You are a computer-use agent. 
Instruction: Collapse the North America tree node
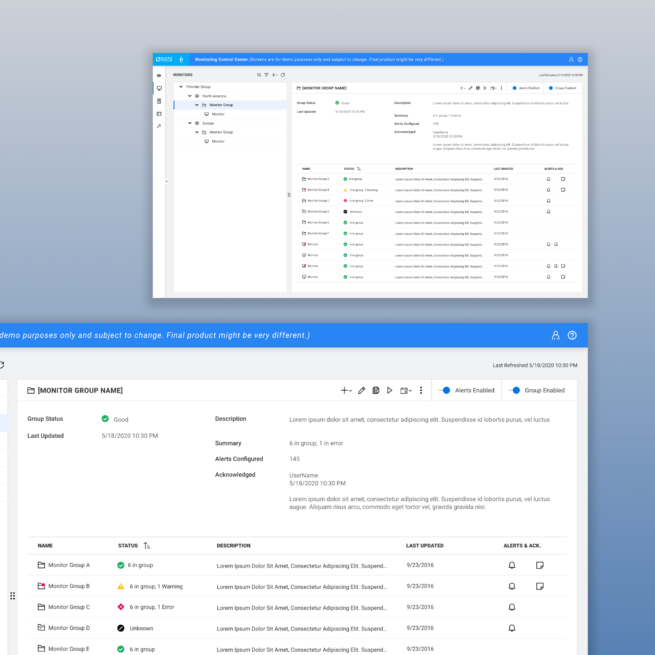coord(190,96)
